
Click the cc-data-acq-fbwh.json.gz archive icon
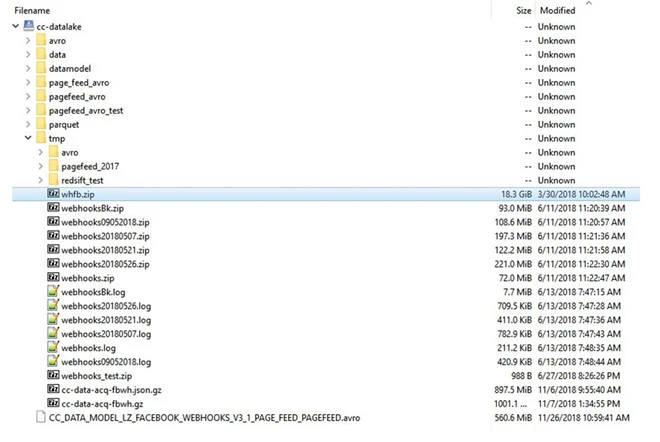click(53, 389)
